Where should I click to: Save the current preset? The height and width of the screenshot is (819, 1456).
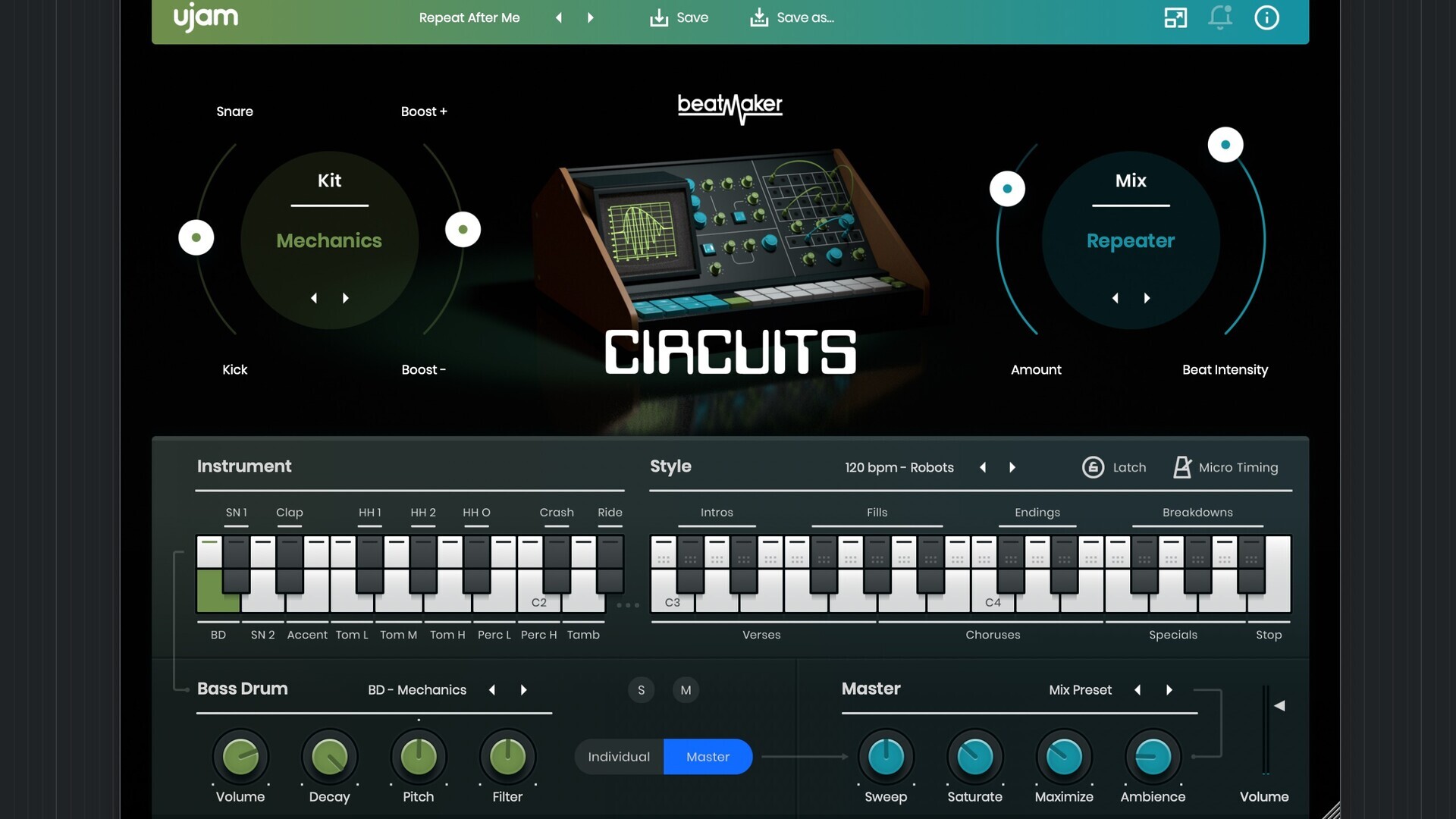tap(679, 17)
